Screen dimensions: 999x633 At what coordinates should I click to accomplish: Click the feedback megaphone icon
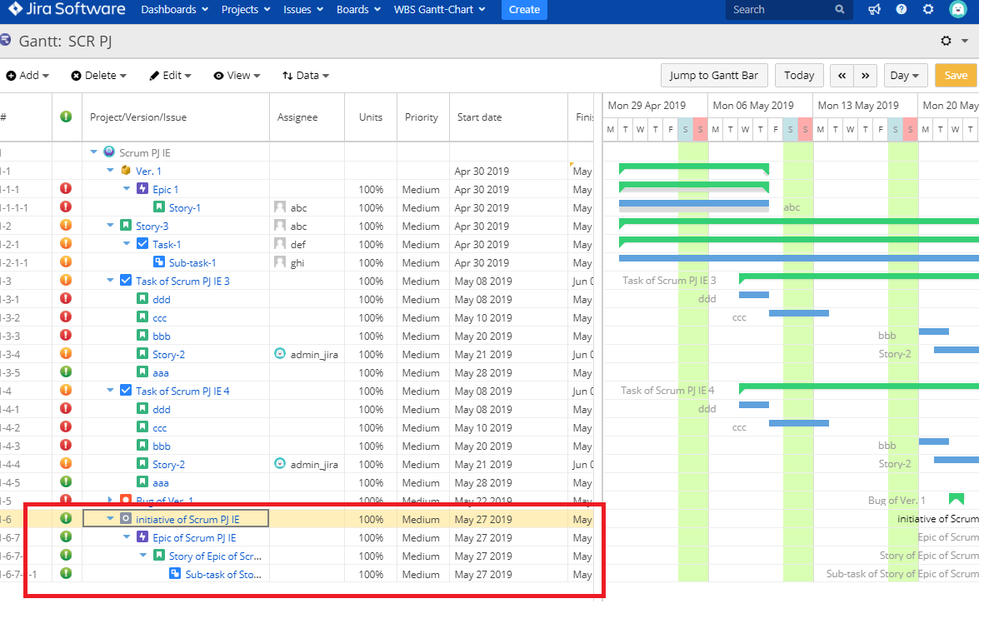tap(874, 10)
